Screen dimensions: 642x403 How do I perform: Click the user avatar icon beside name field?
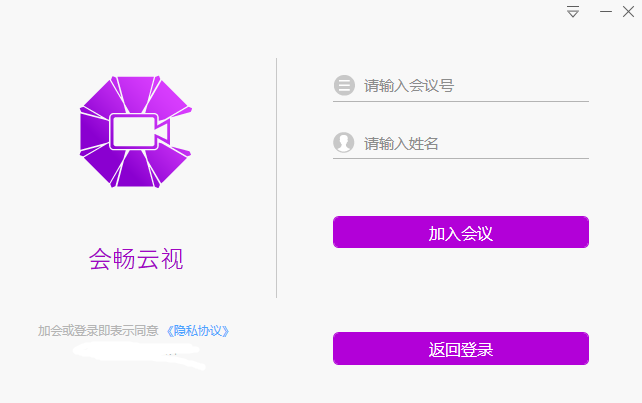click(344, 143)
